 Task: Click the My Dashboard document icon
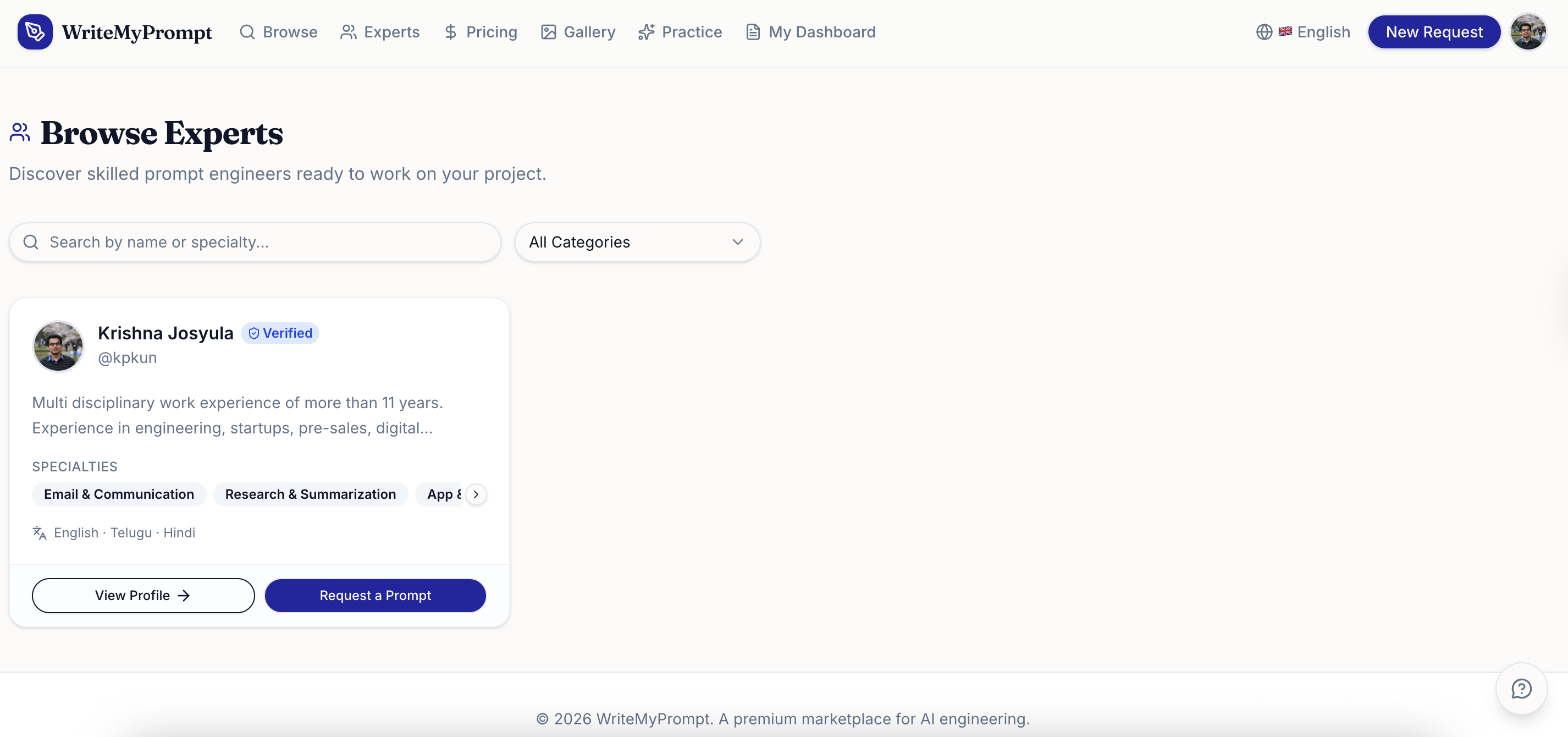[x=753, y=32]
